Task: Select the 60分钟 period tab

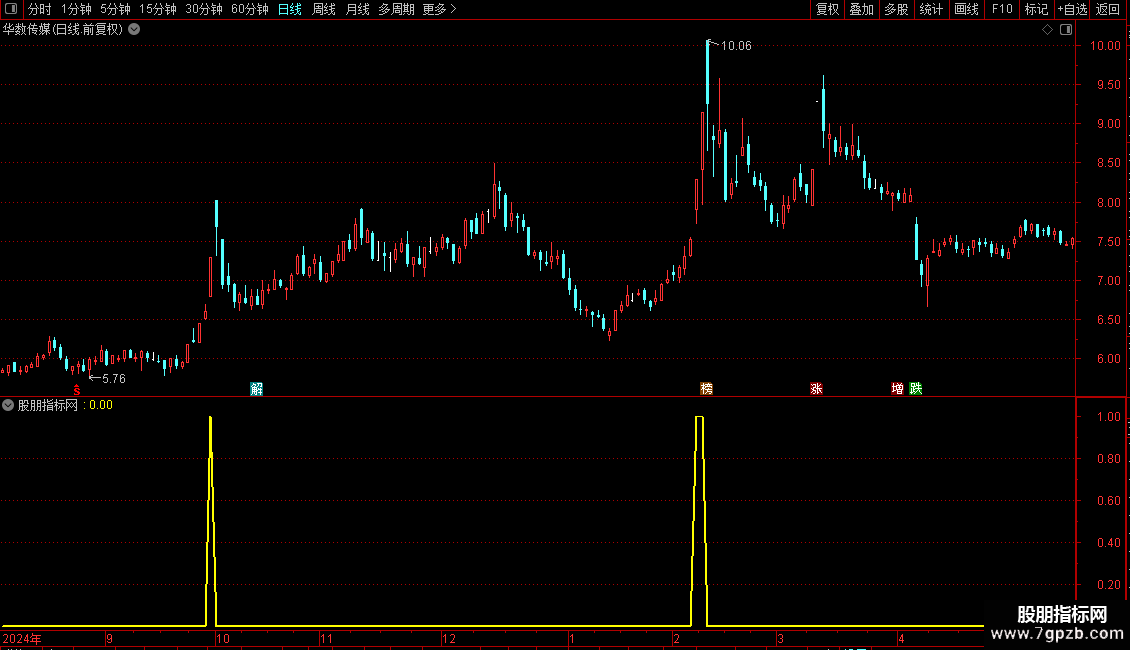Action: pyautogui.click(x=249, y=9)
